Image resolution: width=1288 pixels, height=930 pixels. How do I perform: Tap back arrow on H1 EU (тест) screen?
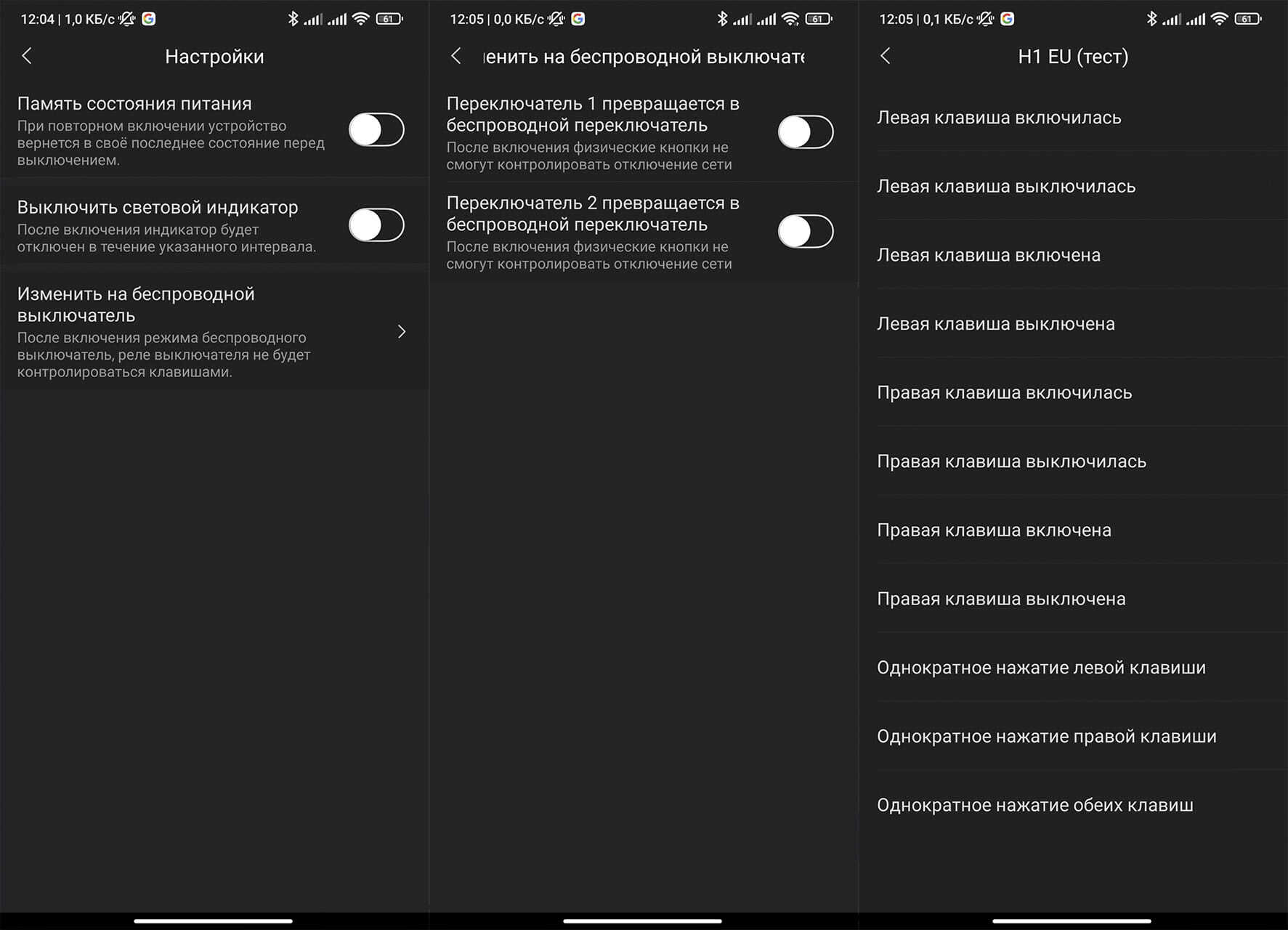[x=886, y=56]
